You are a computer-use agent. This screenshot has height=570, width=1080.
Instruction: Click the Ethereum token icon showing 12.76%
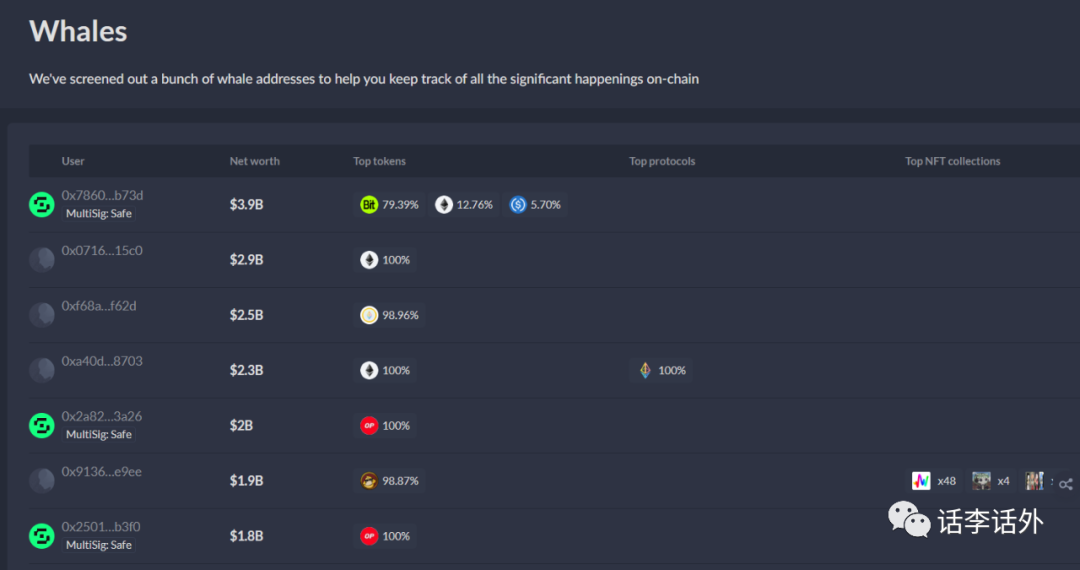click(444, 205)
